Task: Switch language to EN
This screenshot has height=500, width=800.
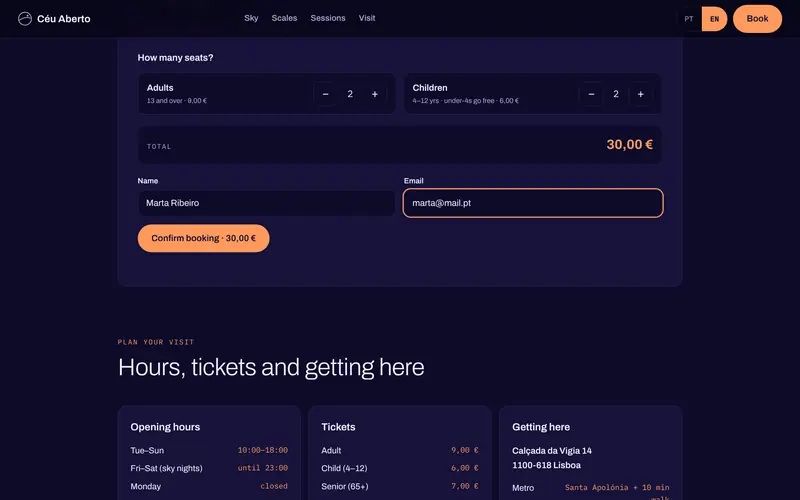Action: click(714, 19)
